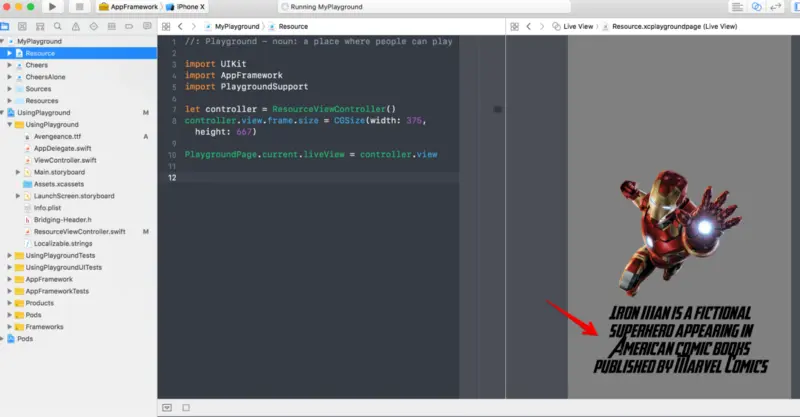The width and height of the screenshot is (800, 417).
Task: Open Resource breadcrumb in source jump bar
Action: coord(288,27)
